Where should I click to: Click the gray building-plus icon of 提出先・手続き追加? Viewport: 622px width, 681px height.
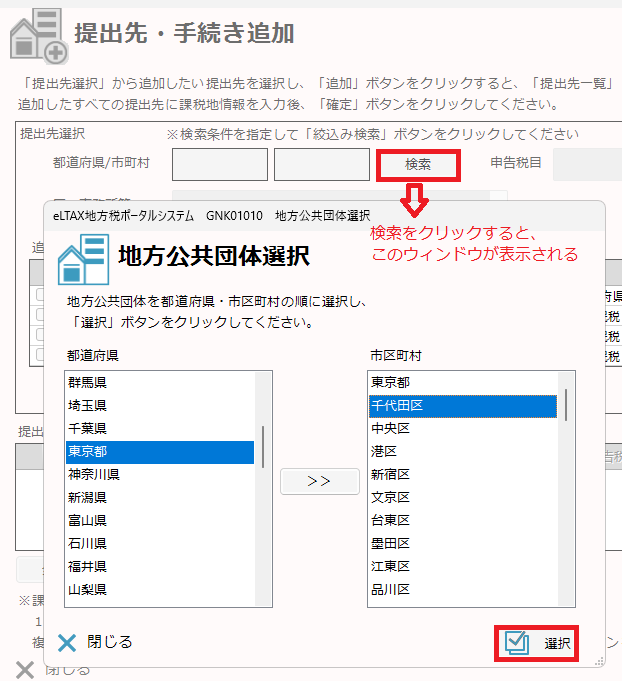pyautogui.click(x=39, y=36)
